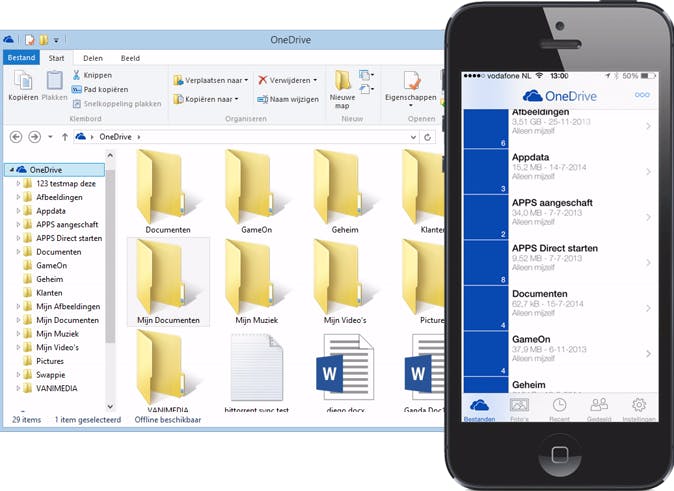Tap the more options dots on phone

642,95
